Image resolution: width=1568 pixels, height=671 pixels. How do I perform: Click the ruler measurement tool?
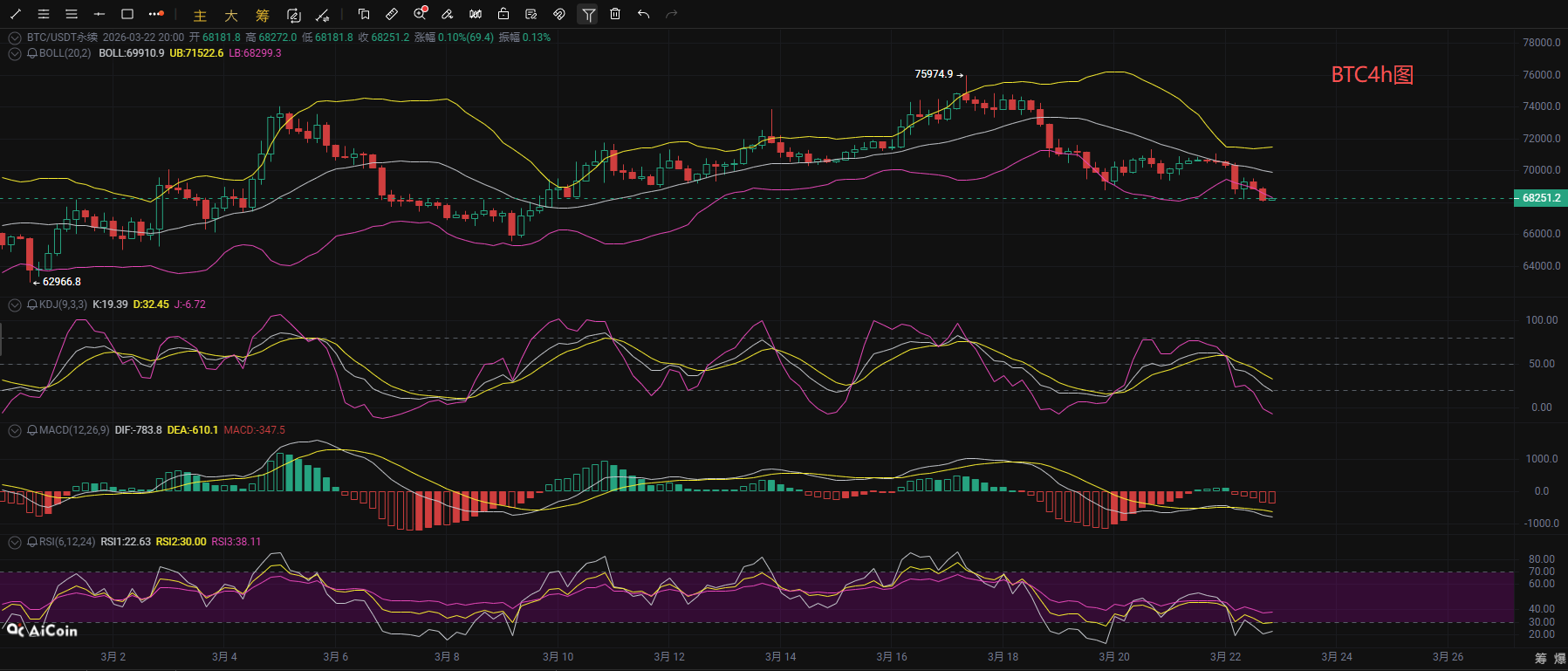pyautogui.click(x=392, y=14)
